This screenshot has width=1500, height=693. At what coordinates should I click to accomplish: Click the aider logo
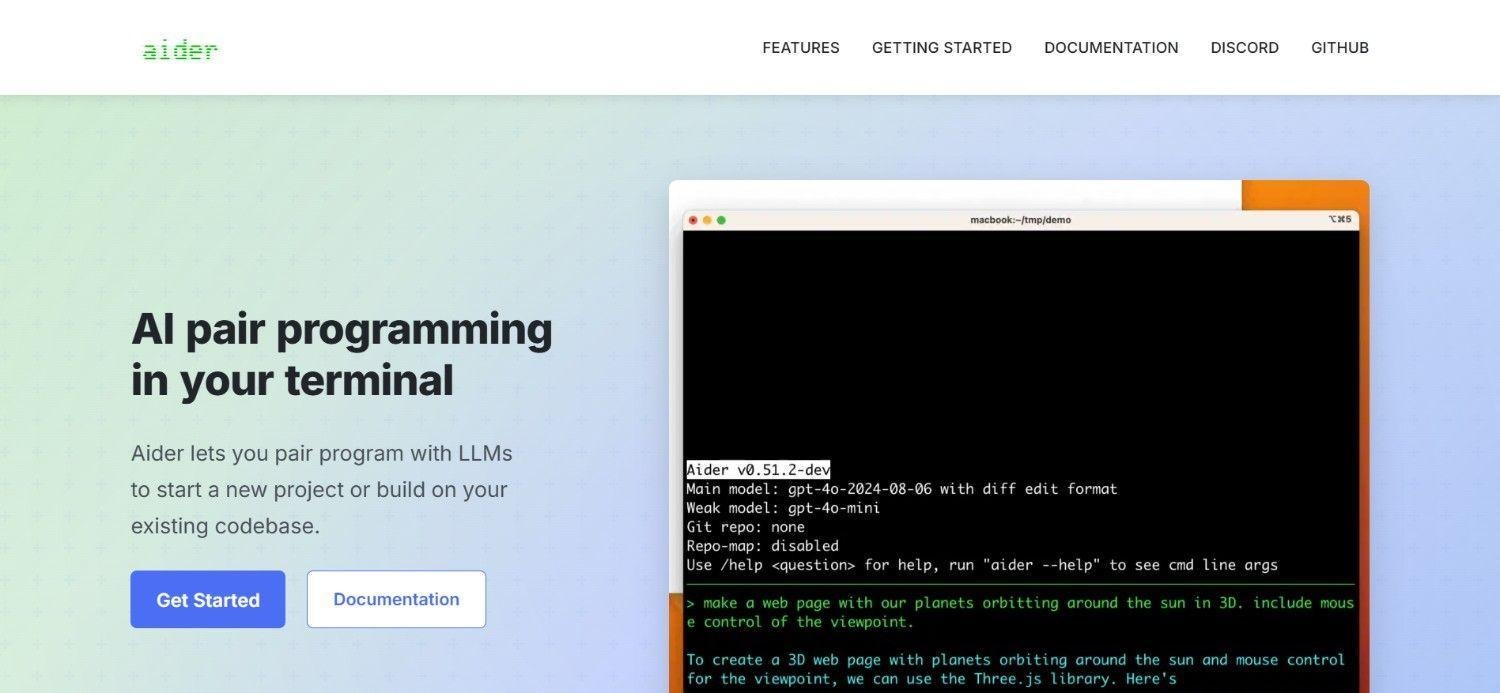(x=180, y=49)
